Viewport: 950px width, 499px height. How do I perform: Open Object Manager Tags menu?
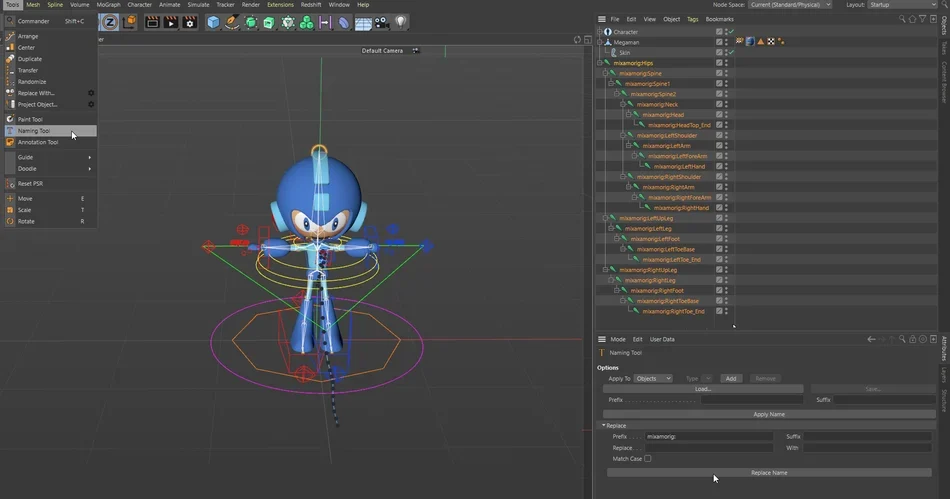tap(693, 19)
